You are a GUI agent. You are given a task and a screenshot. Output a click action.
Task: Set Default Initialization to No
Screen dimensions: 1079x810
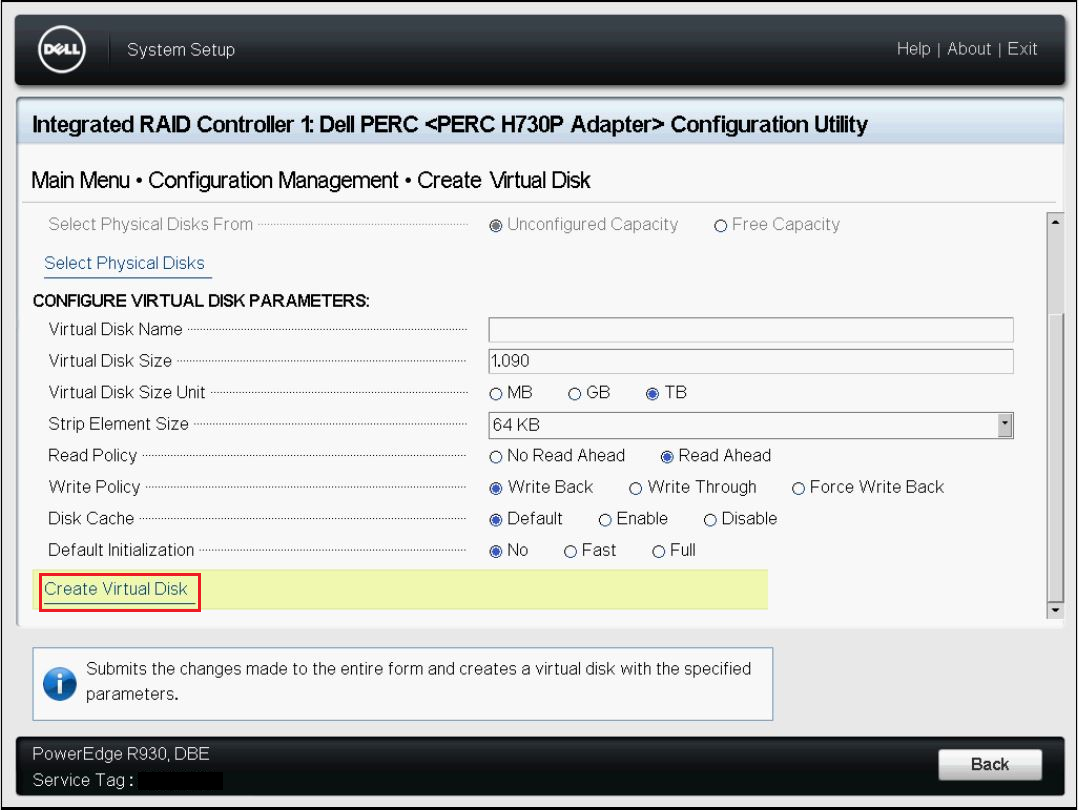[495, 552]
